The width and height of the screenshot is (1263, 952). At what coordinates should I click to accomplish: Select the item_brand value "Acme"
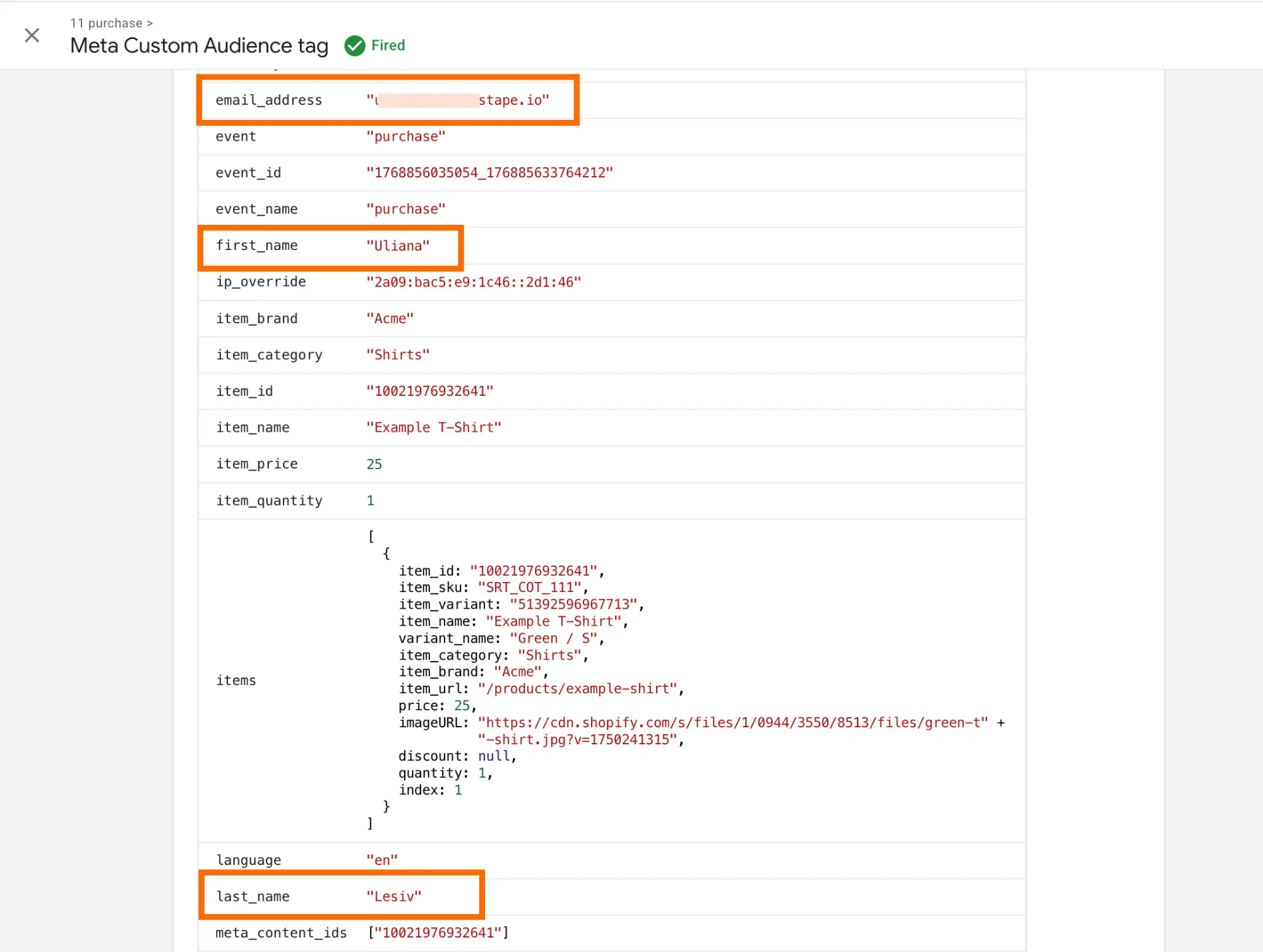pyautogui.click(x=390, y=319)
